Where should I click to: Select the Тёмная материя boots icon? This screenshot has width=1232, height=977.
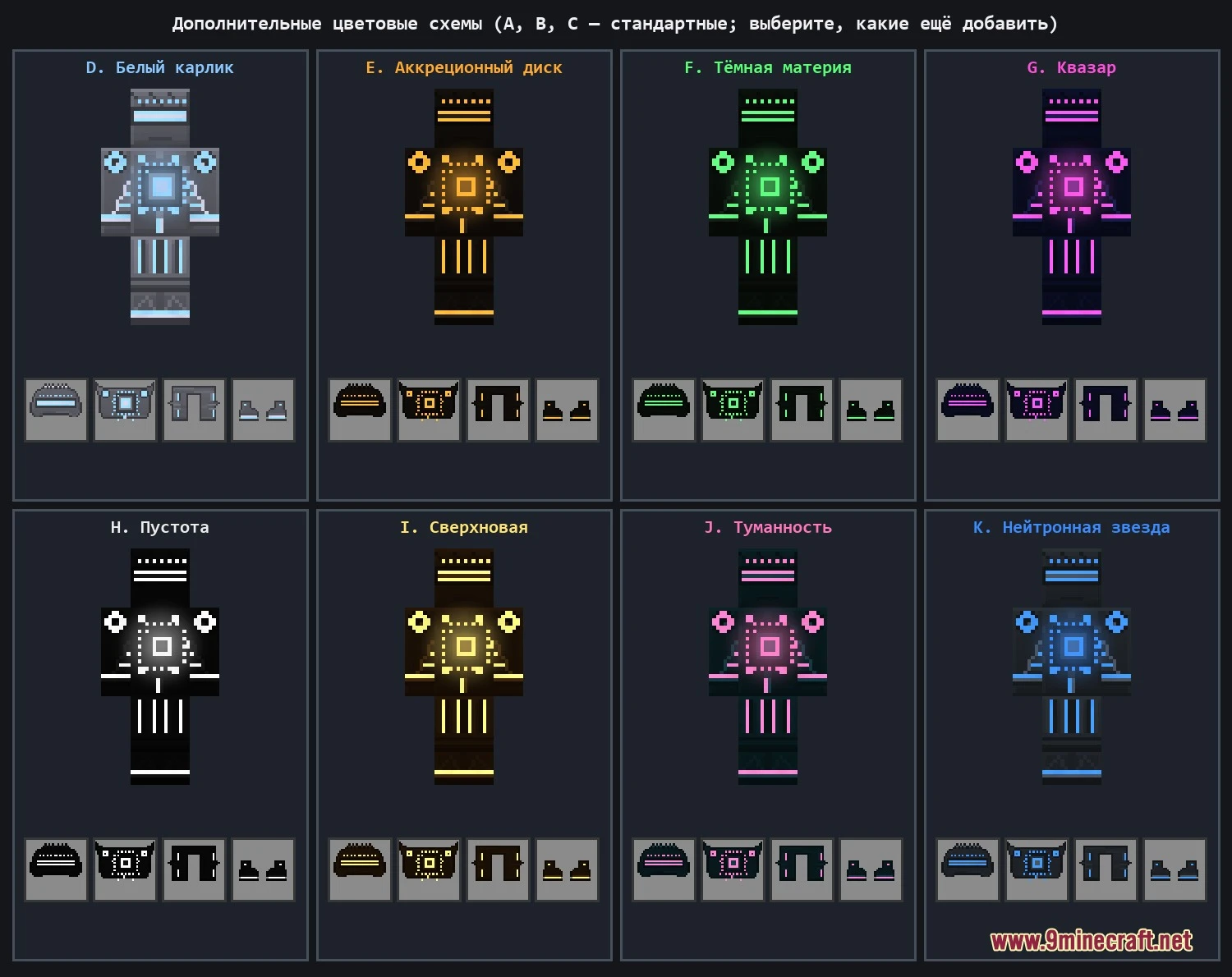click(871, 410)
